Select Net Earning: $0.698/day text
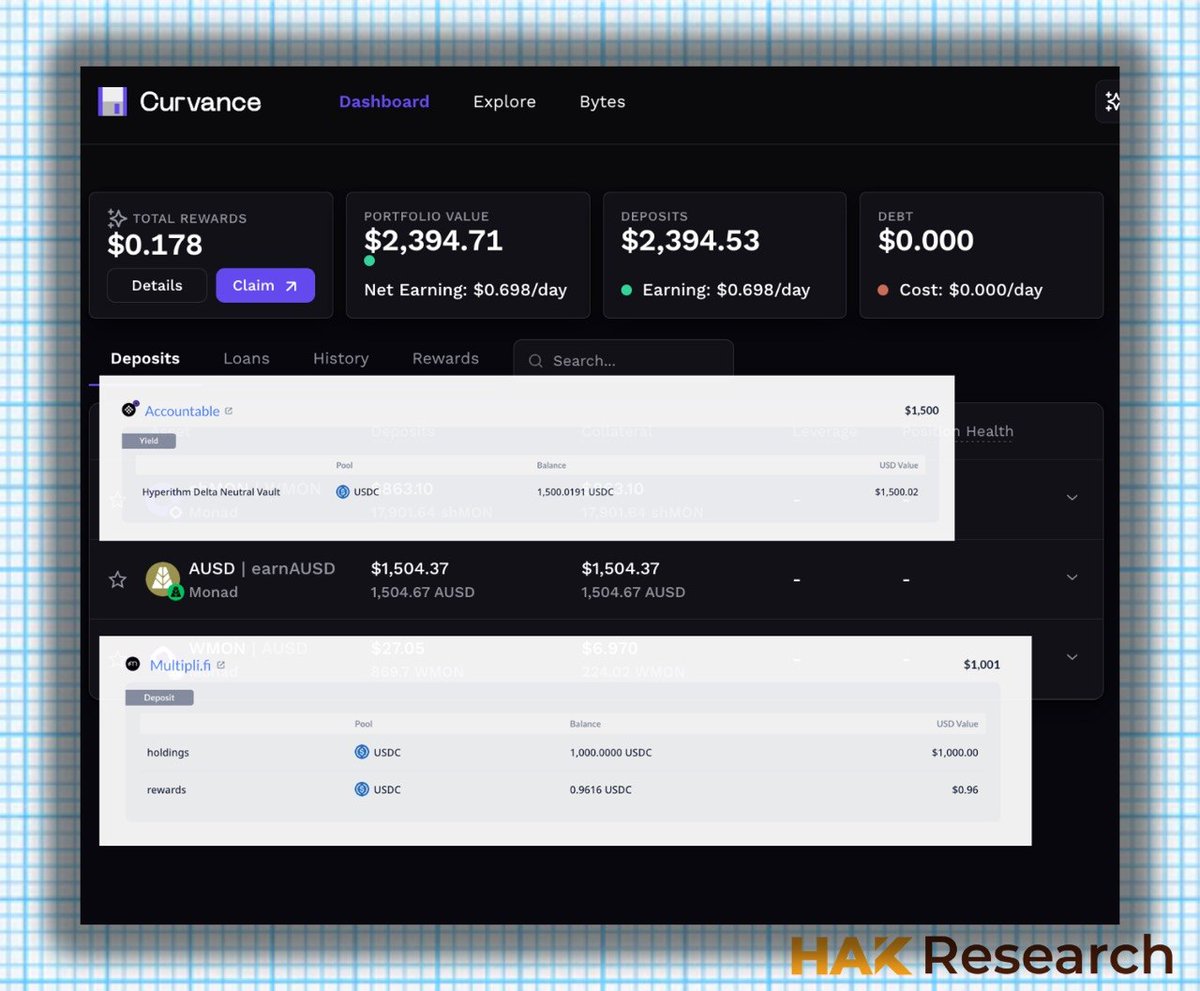1200x991 pixels. pyautogui.click(x=465, y=290)
